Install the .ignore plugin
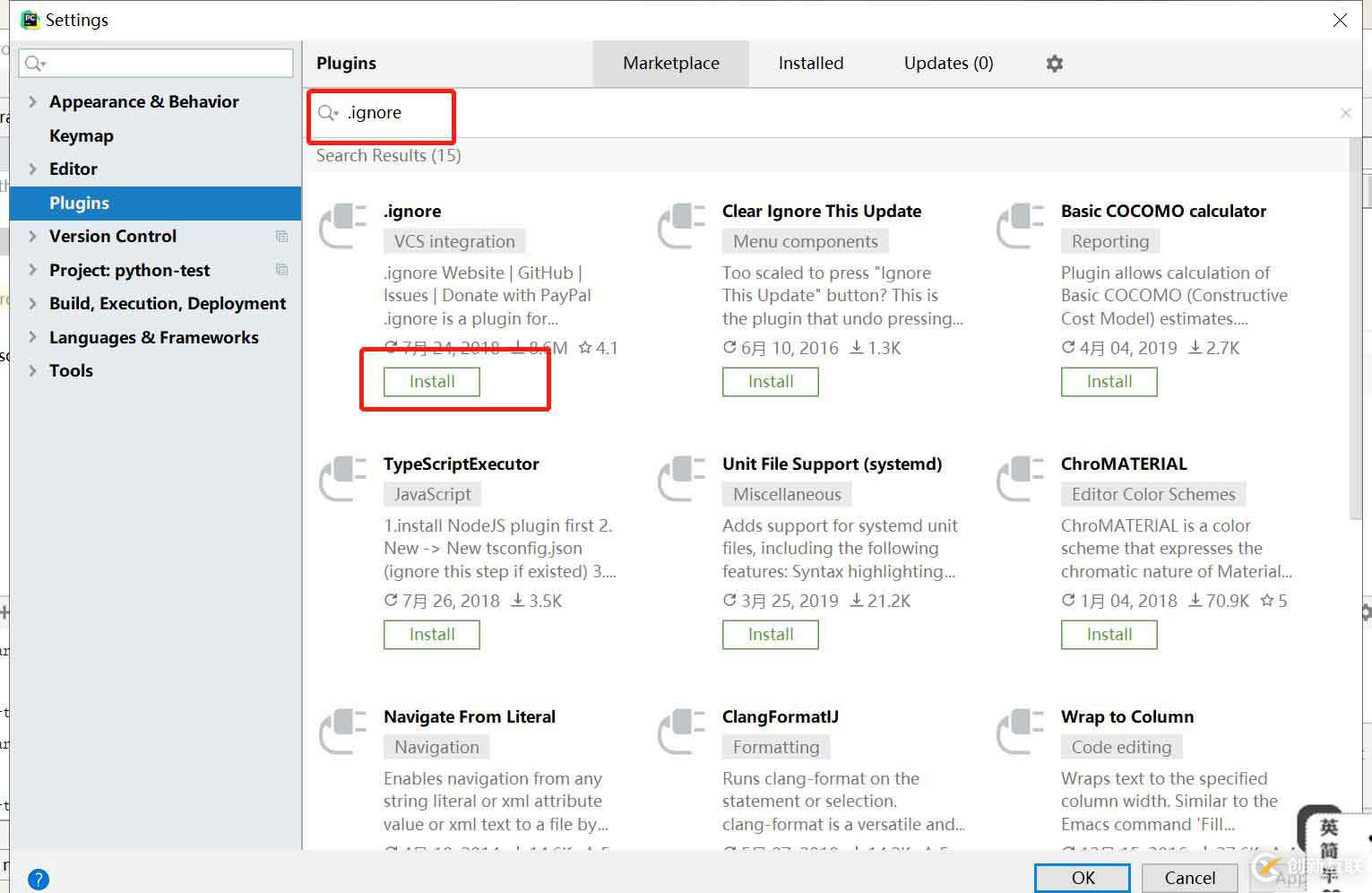The width and height of the screenshot is (1372, 893). point(432,382)
